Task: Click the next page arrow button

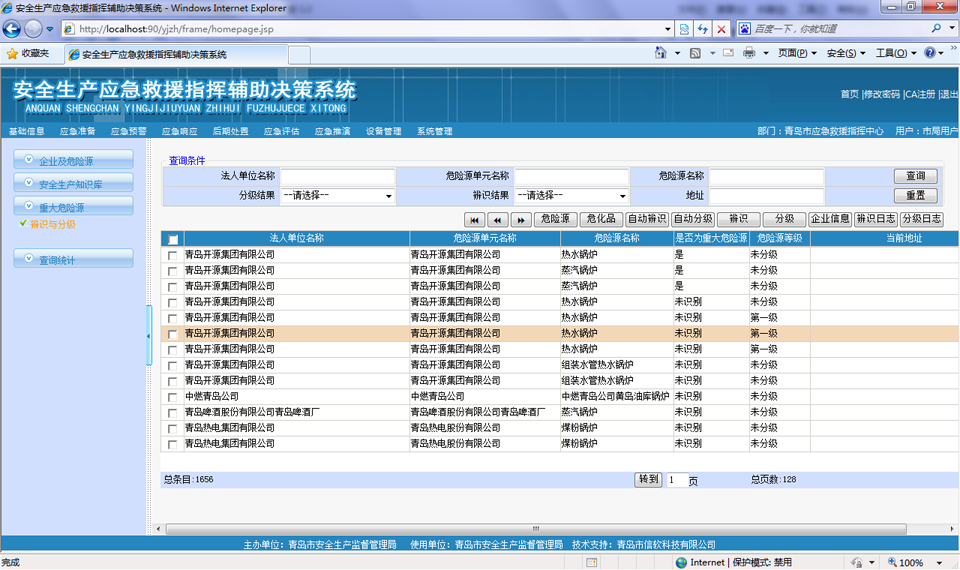Action: [521, 219]
